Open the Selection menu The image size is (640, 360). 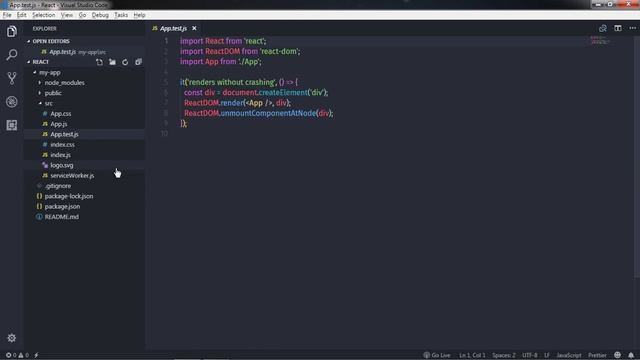43,15
